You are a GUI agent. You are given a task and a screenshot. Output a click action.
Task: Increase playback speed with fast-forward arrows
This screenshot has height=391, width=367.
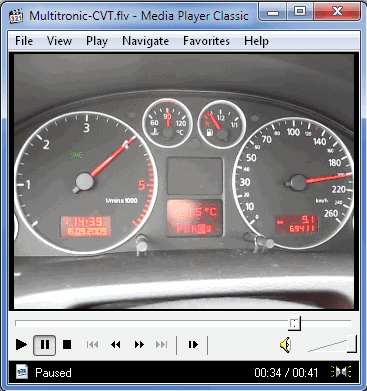tap(139, 344)
